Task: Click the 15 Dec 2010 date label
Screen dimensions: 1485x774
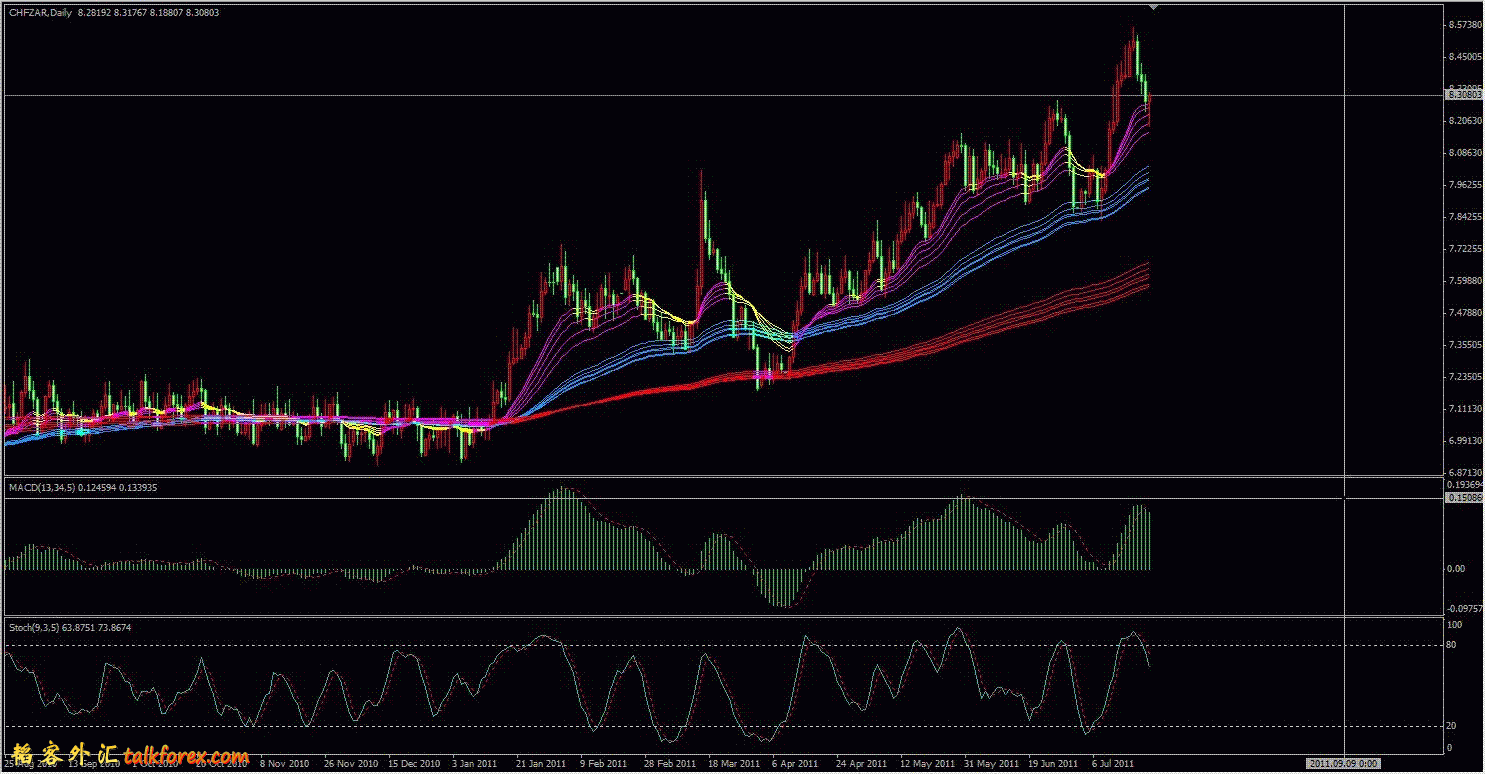Action: click(414, 763)
